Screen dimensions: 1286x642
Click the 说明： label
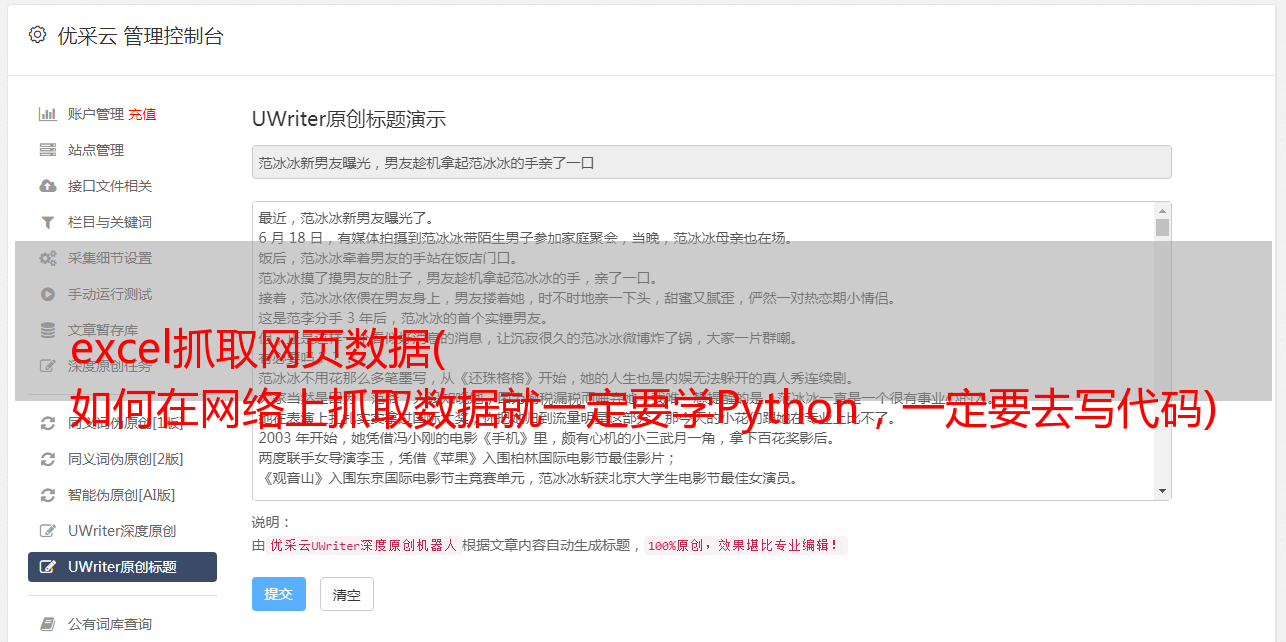point(272,522)
